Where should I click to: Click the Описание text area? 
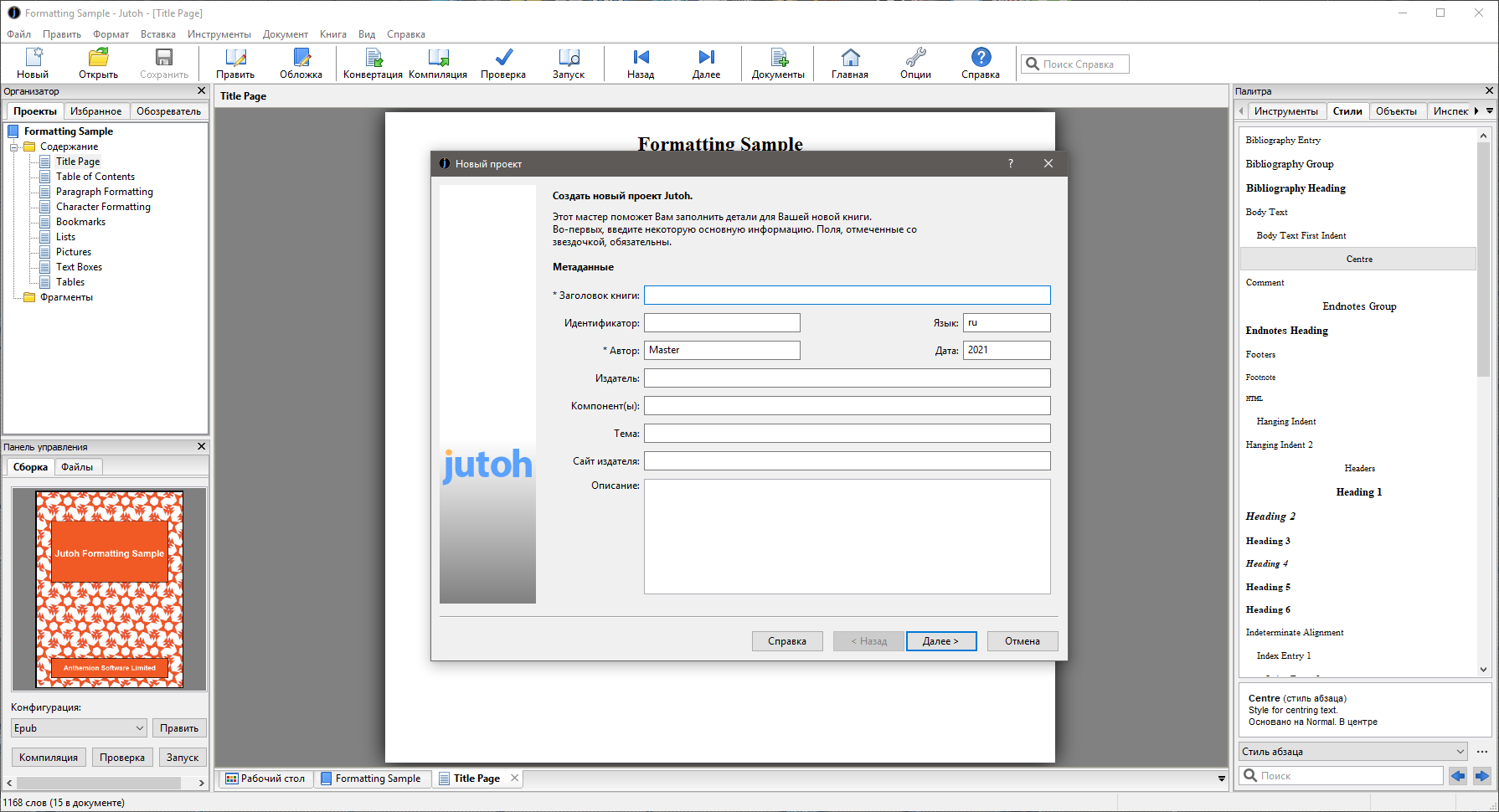pos(847,537)
